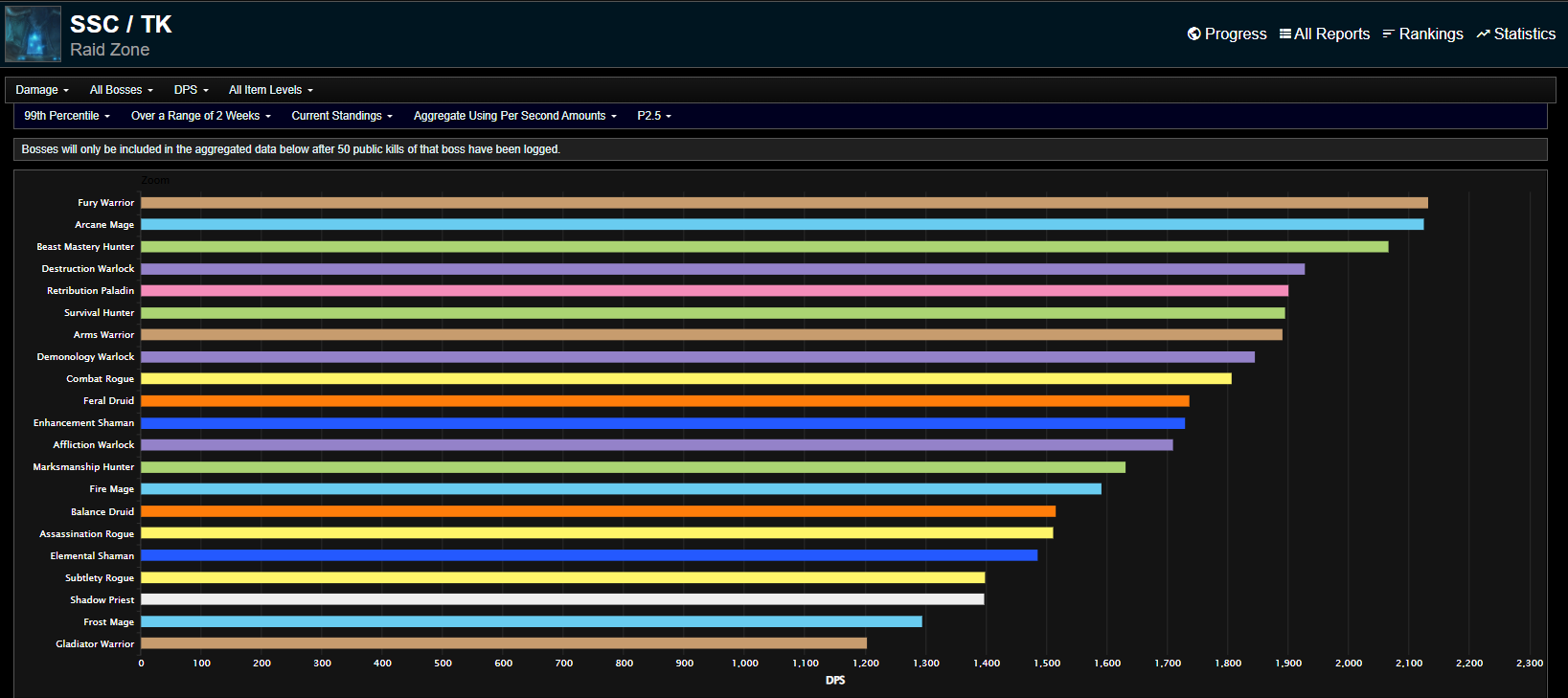Click the Beast Mastery Hunter axis label
The height and width of the screenshot is (698, 1568).
pyautogui.click(x=85, y=247)
